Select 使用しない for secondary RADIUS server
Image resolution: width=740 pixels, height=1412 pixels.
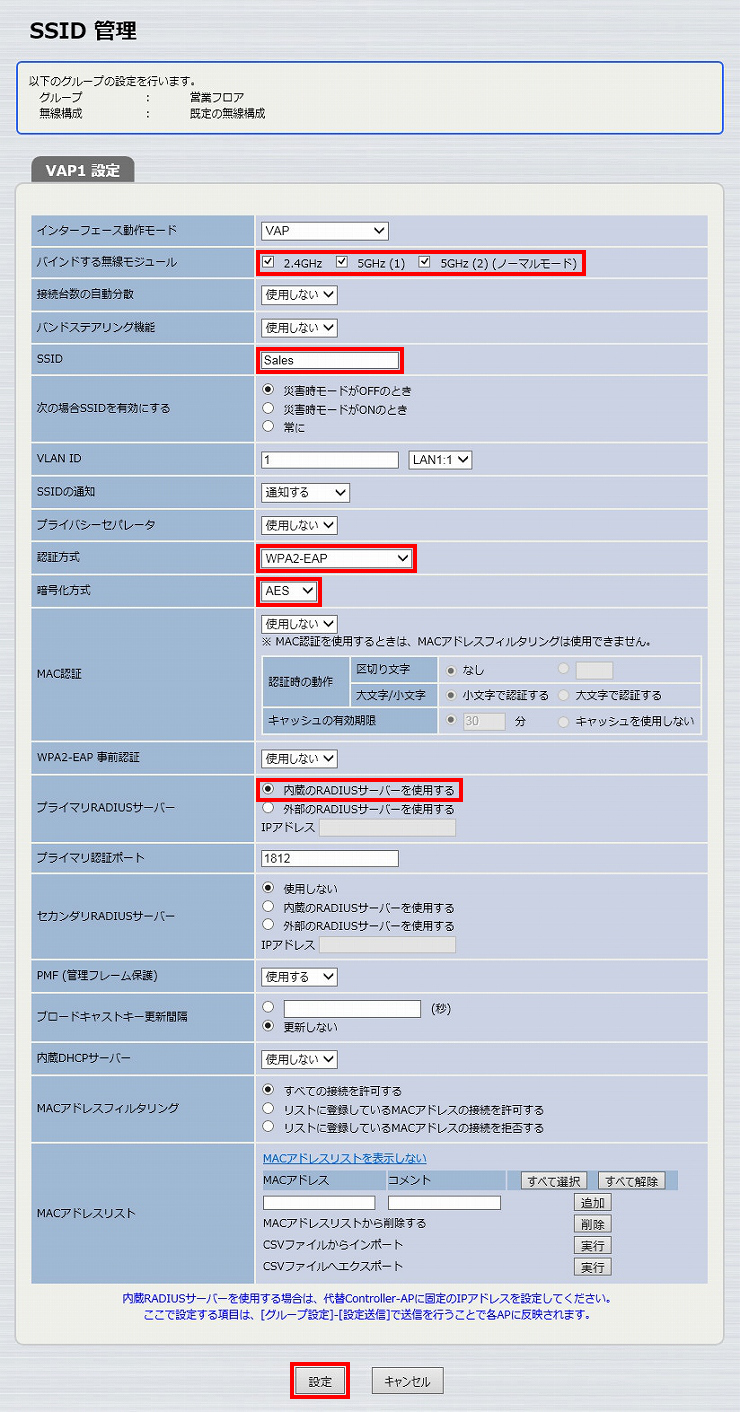pos(268,888)
